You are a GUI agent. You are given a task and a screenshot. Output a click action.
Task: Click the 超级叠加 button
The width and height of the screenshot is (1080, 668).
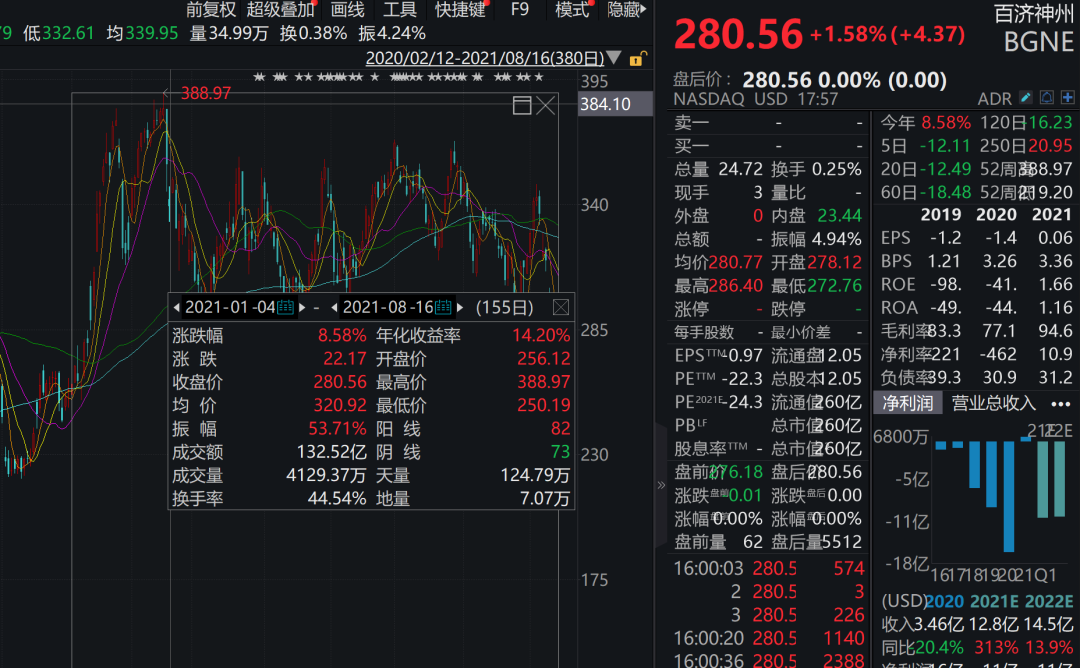click(280, 10)
